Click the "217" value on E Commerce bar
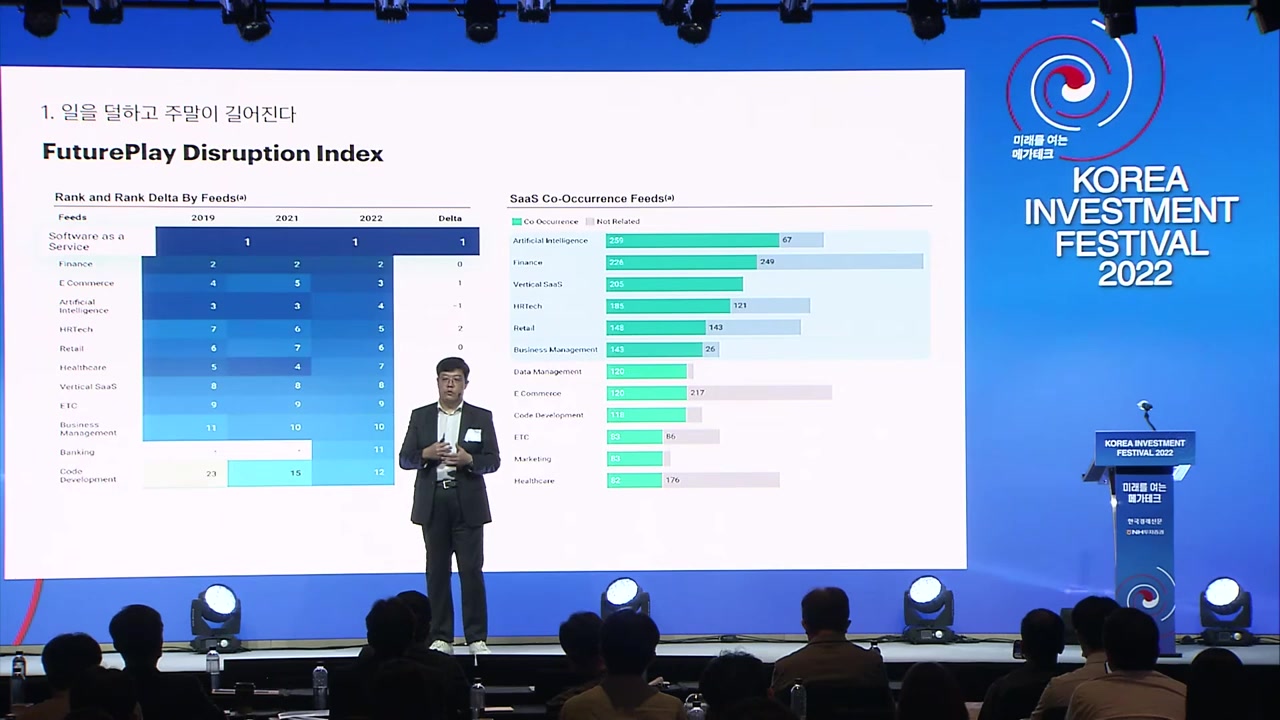 coord(697,393)
